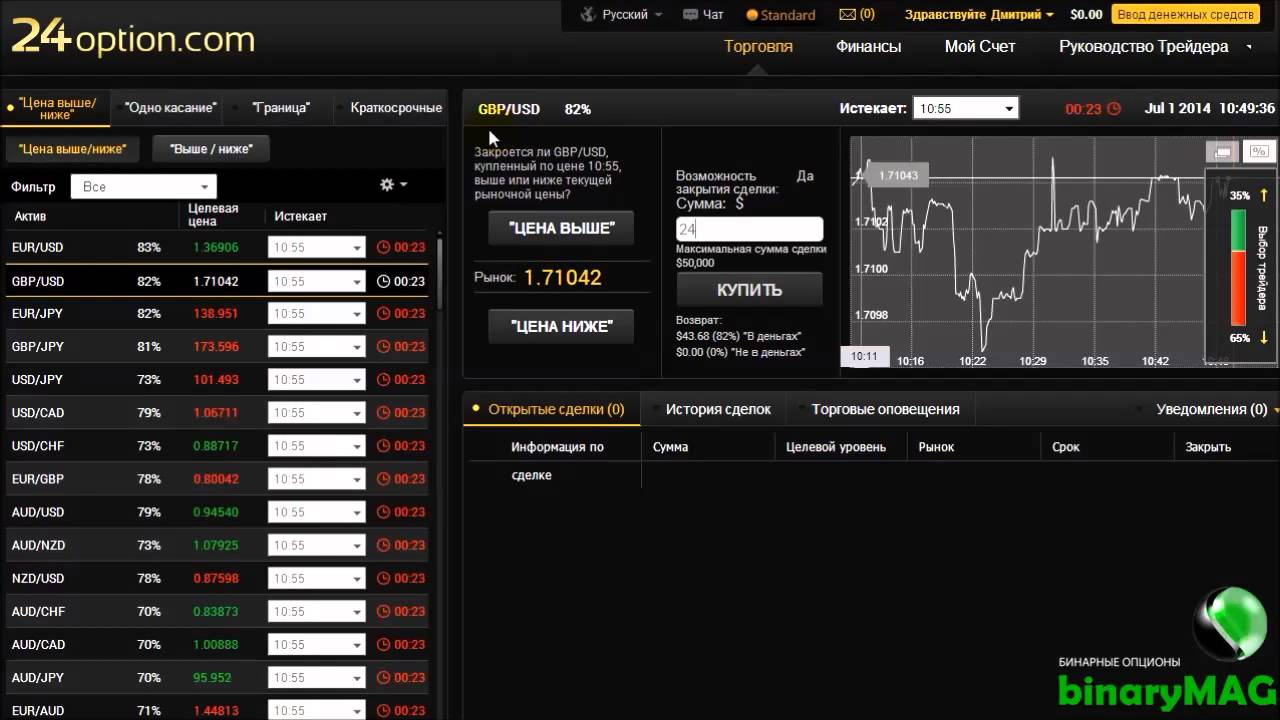Click the clock icon in EUR/JPY row

pos(384,313)
